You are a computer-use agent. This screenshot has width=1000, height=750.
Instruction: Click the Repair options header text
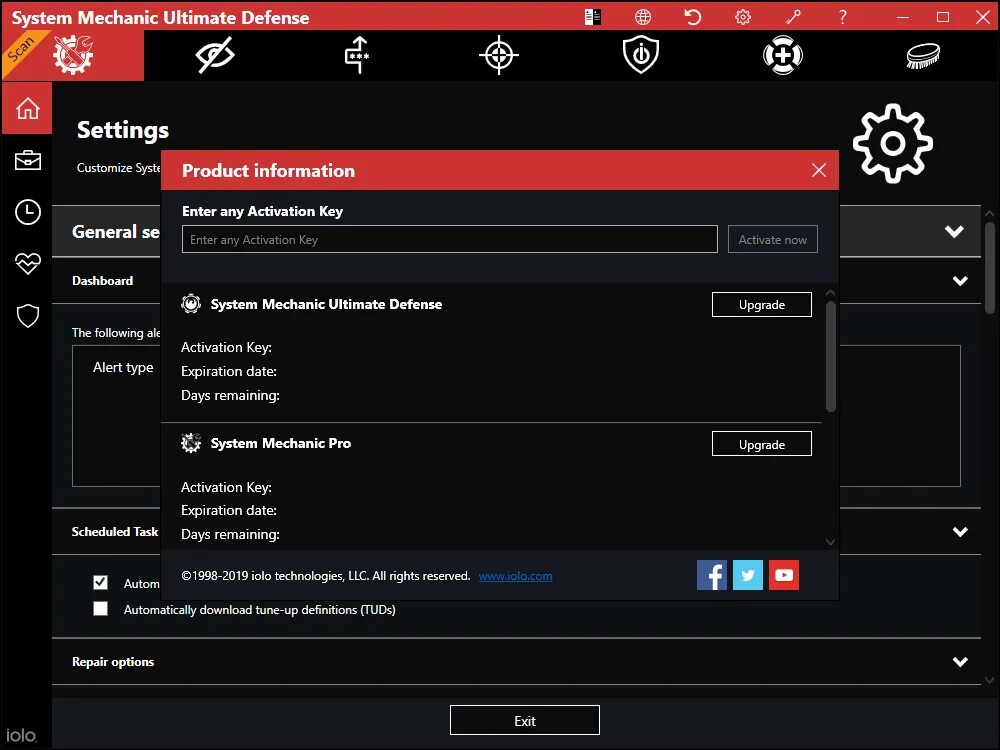coord(113,661)
